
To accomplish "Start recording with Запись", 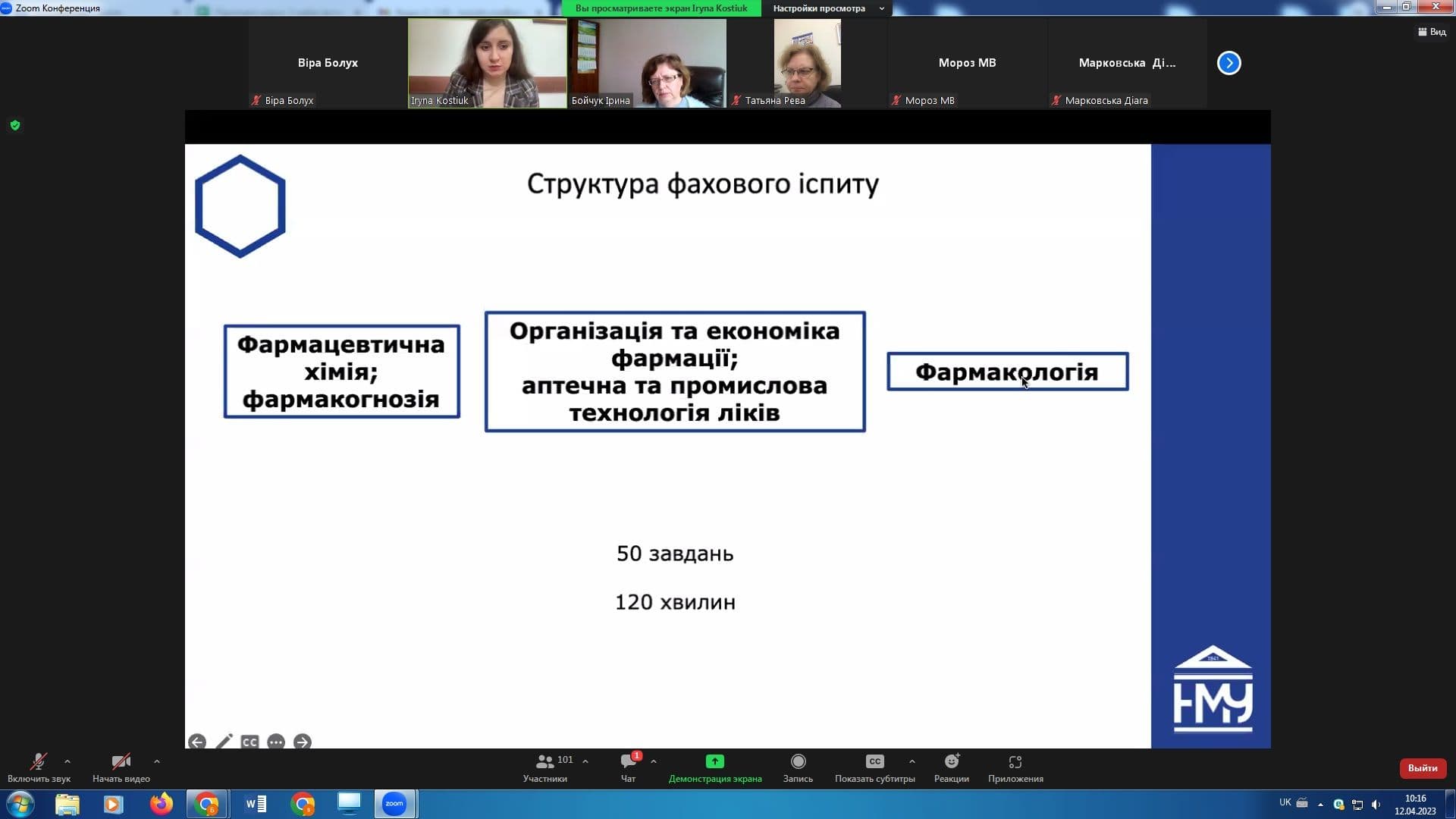I will click(798, 767).
